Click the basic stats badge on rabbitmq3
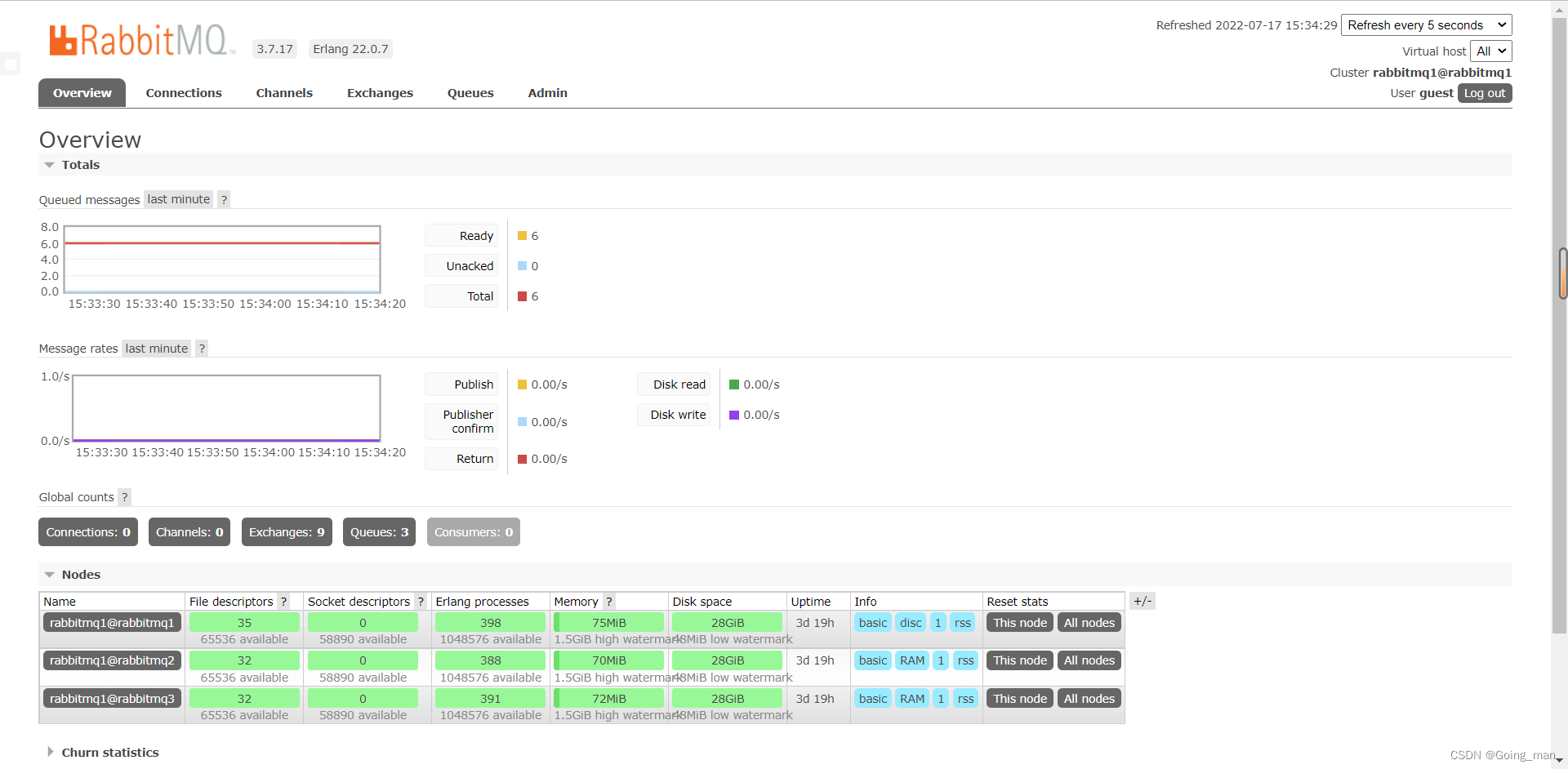Image resolution: width=1568 pixels, height=769 pixels. click(x=872, y=698)
